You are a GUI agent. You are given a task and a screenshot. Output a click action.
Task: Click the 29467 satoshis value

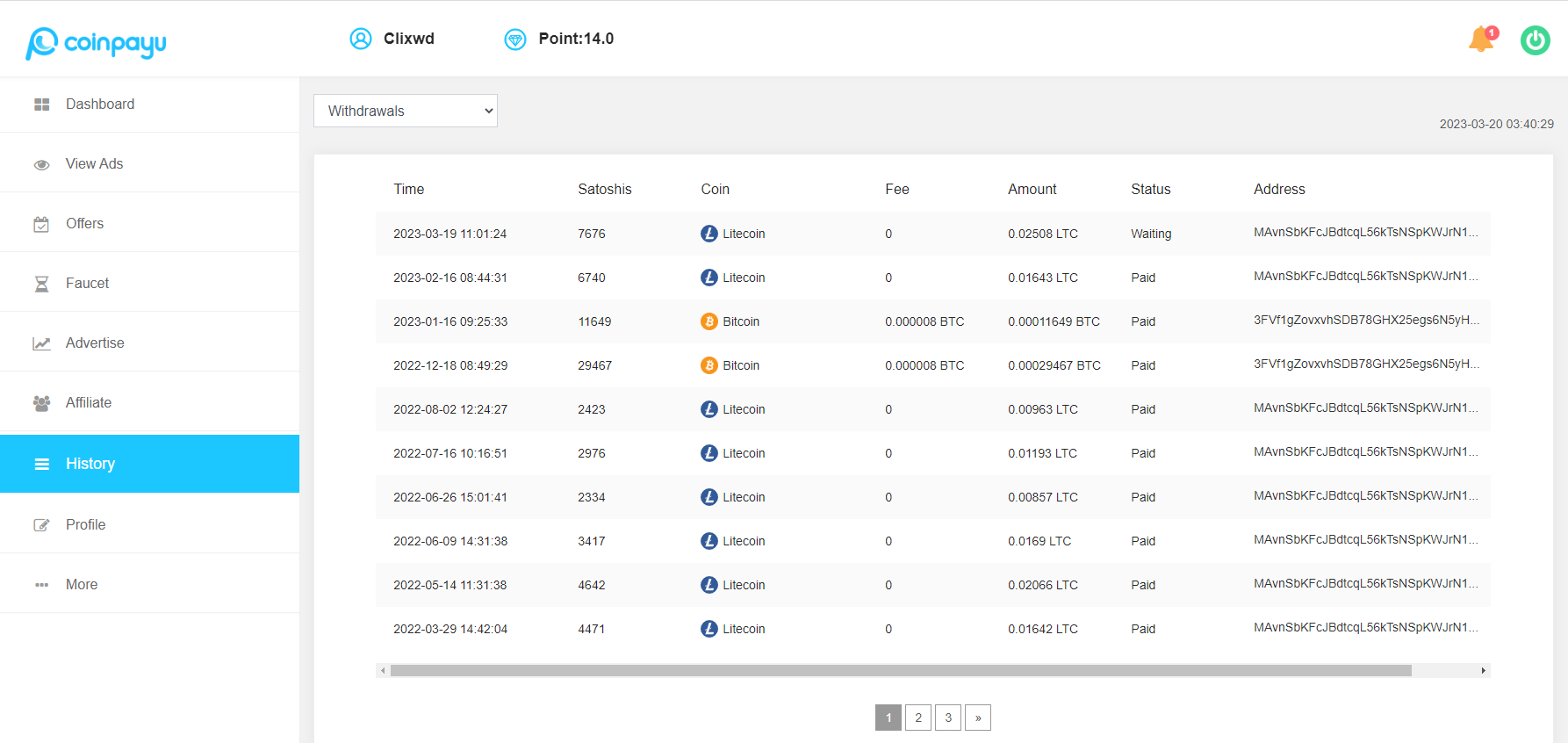[x=594, y=365]
